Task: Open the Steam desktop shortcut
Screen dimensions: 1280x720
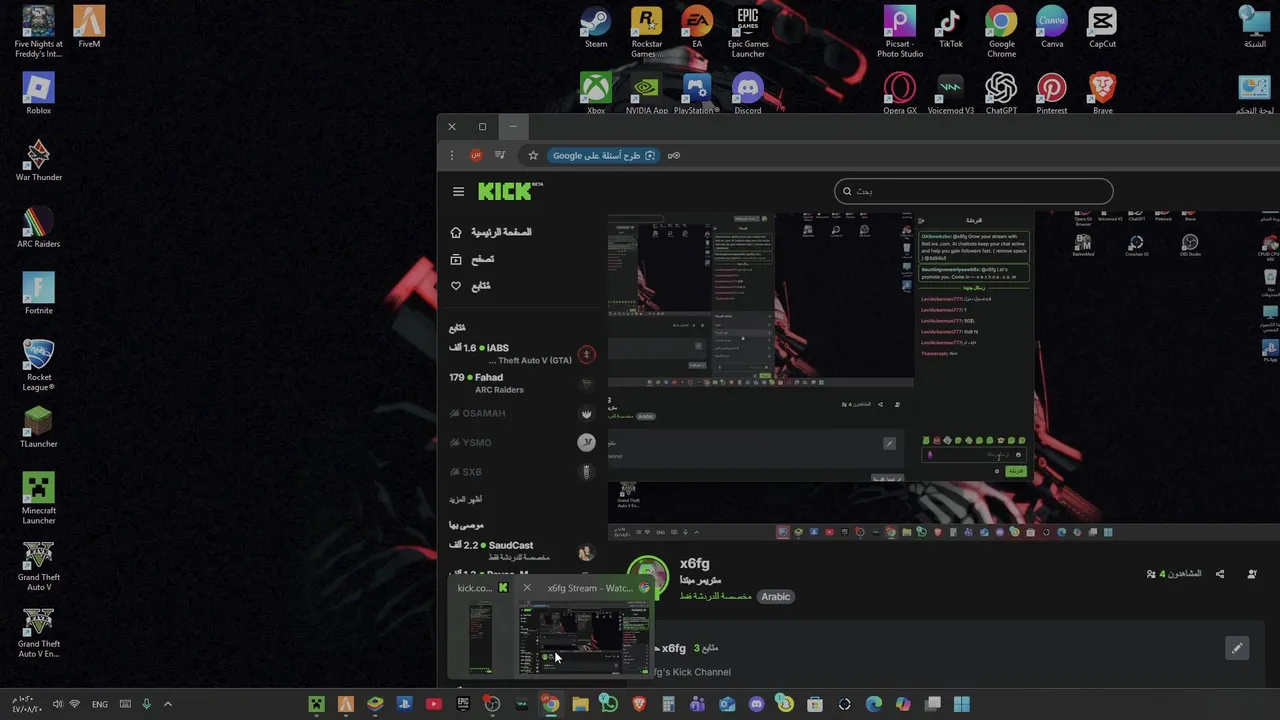Action: point(596,28)
